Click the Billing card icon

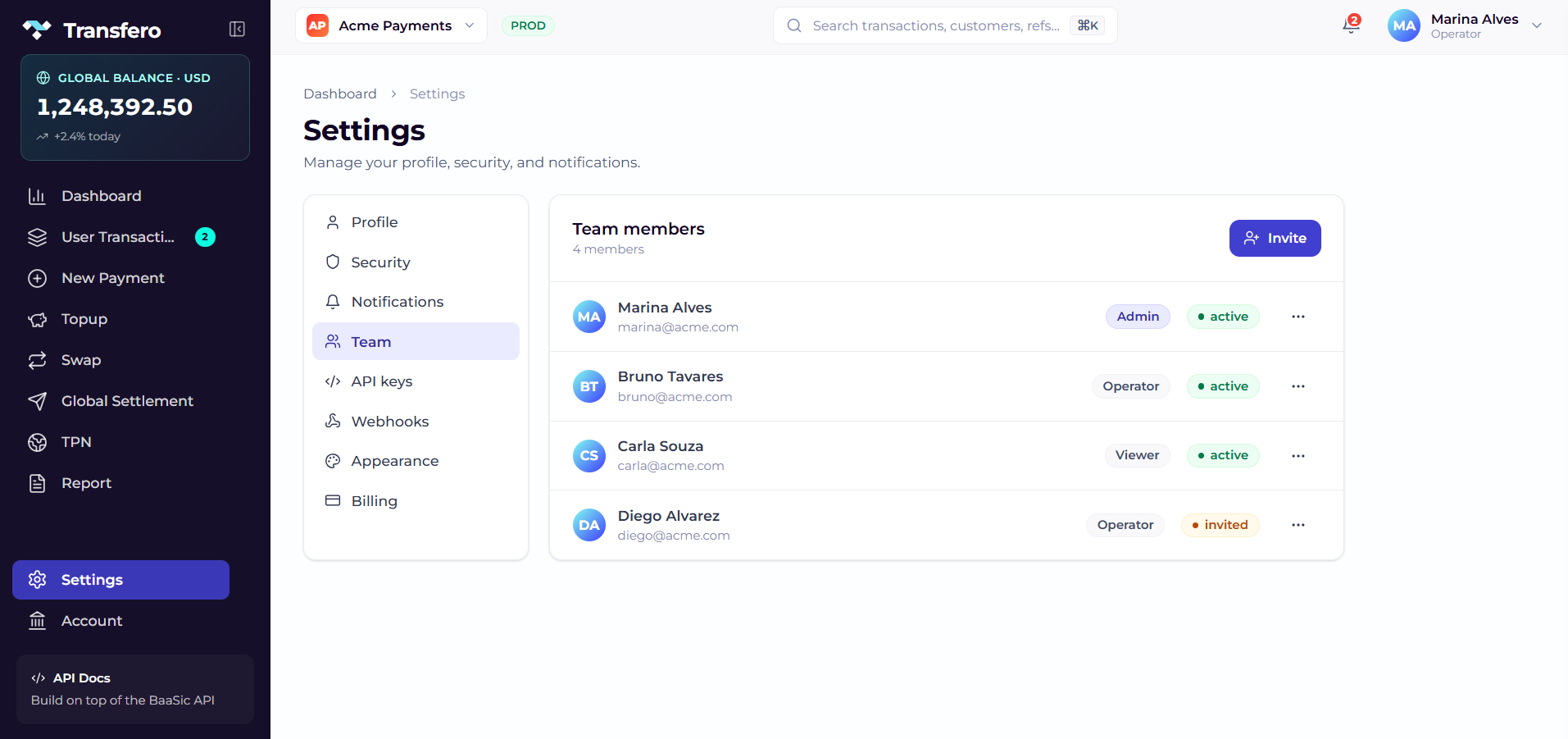tap(333, 500)
